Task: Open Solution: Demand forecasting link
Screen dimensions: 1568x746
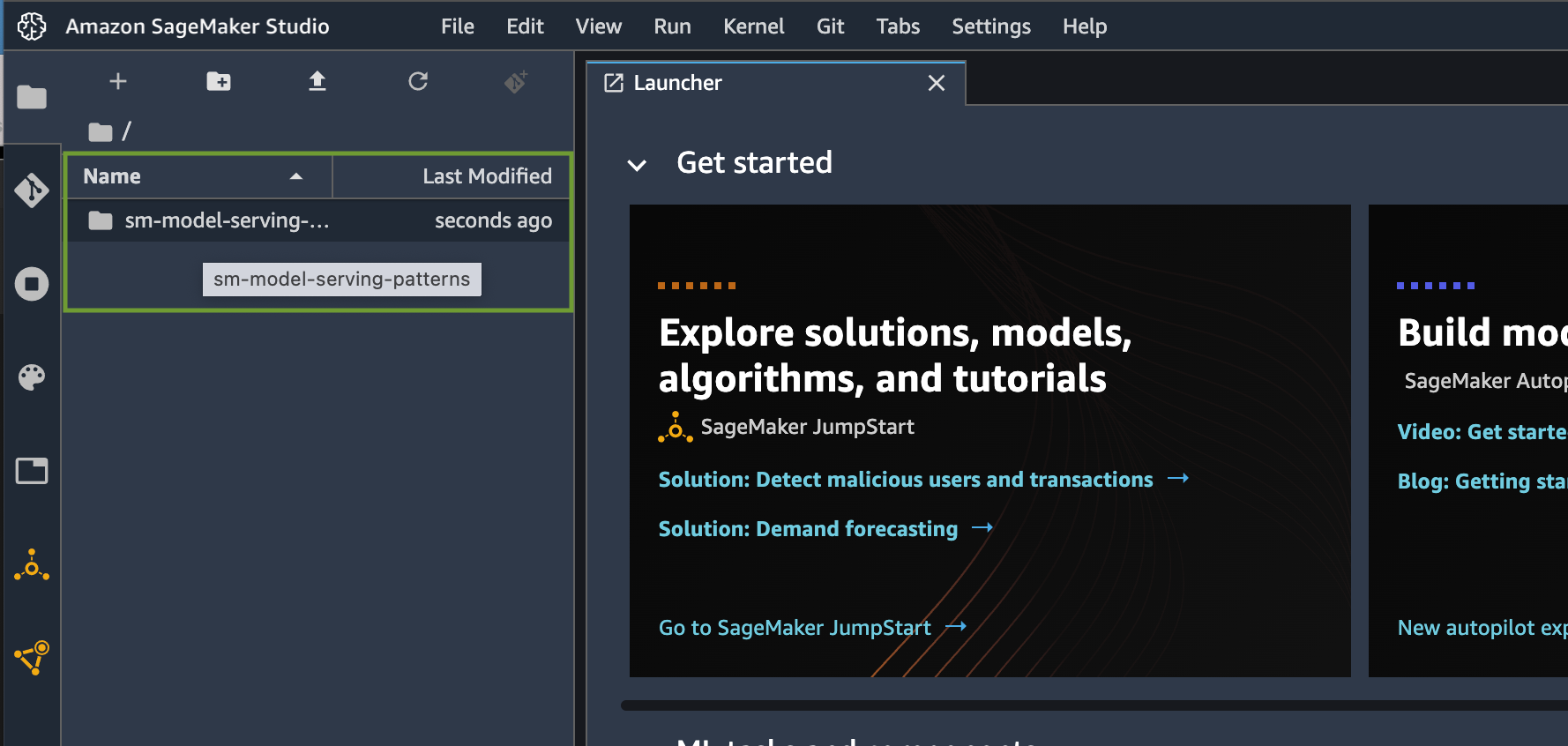Action: click(x=825, y=529)
